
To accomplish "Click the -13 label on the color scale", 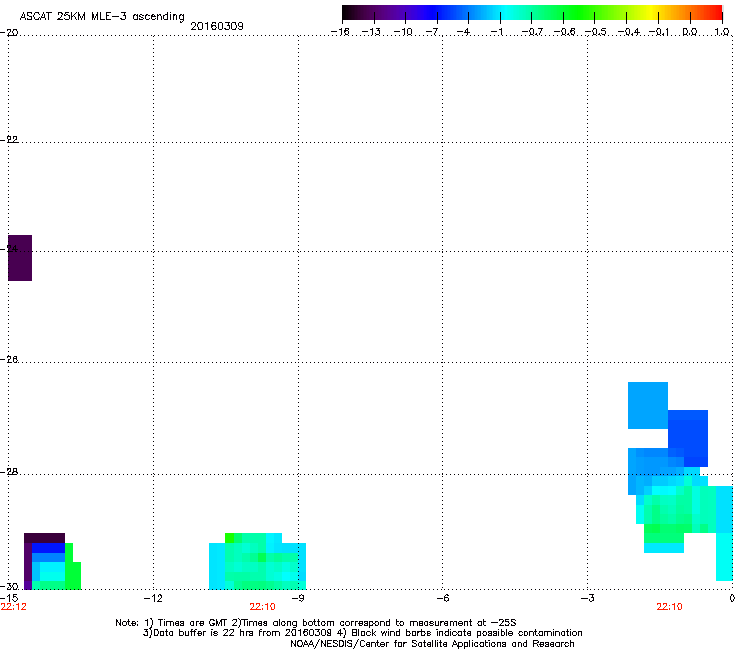I will (x=371, y=32).
